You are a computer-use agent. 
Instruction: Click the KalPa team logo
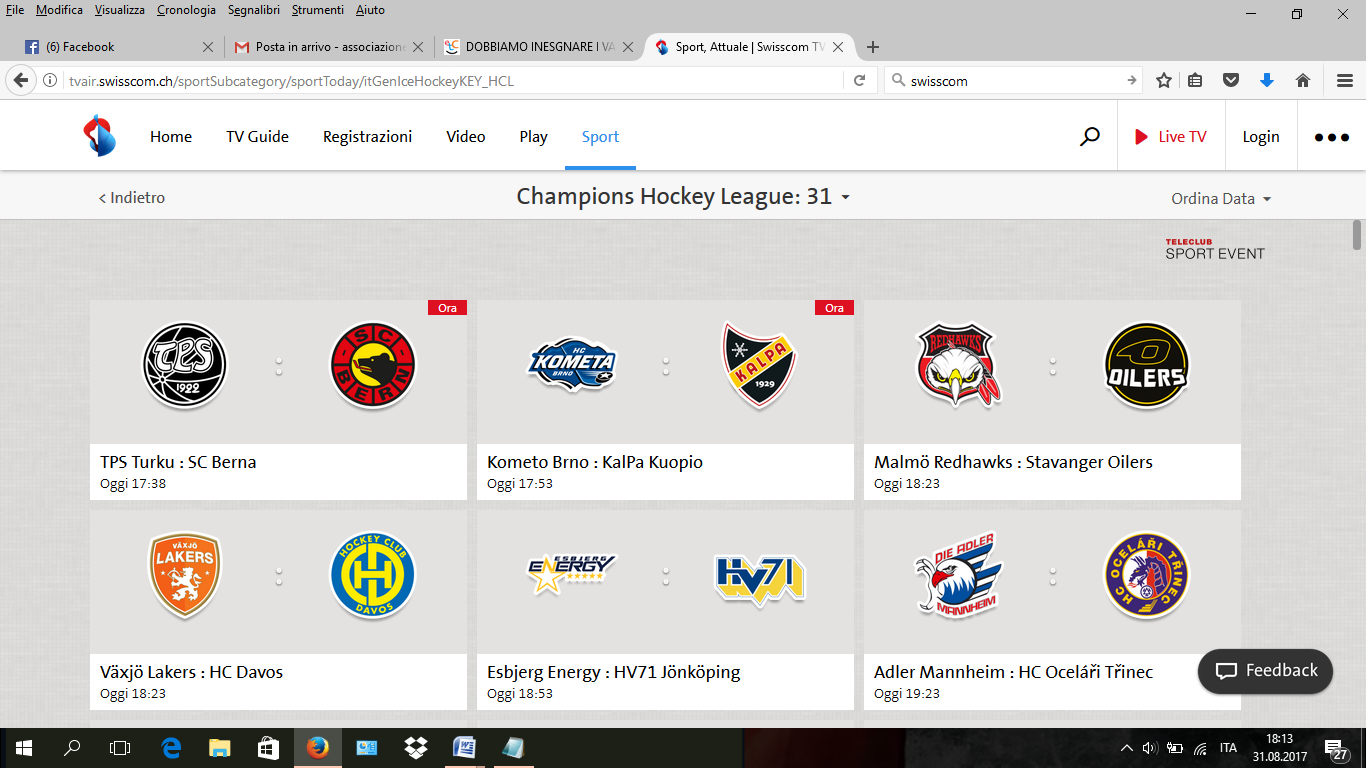[760, 365]
